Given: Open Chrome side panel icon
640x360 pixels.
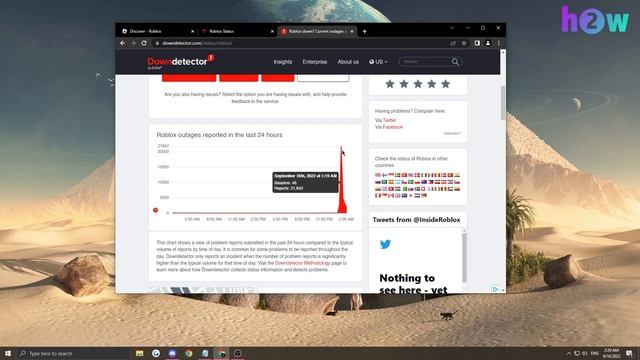Looking at the screenshot, I should (477, 43).
